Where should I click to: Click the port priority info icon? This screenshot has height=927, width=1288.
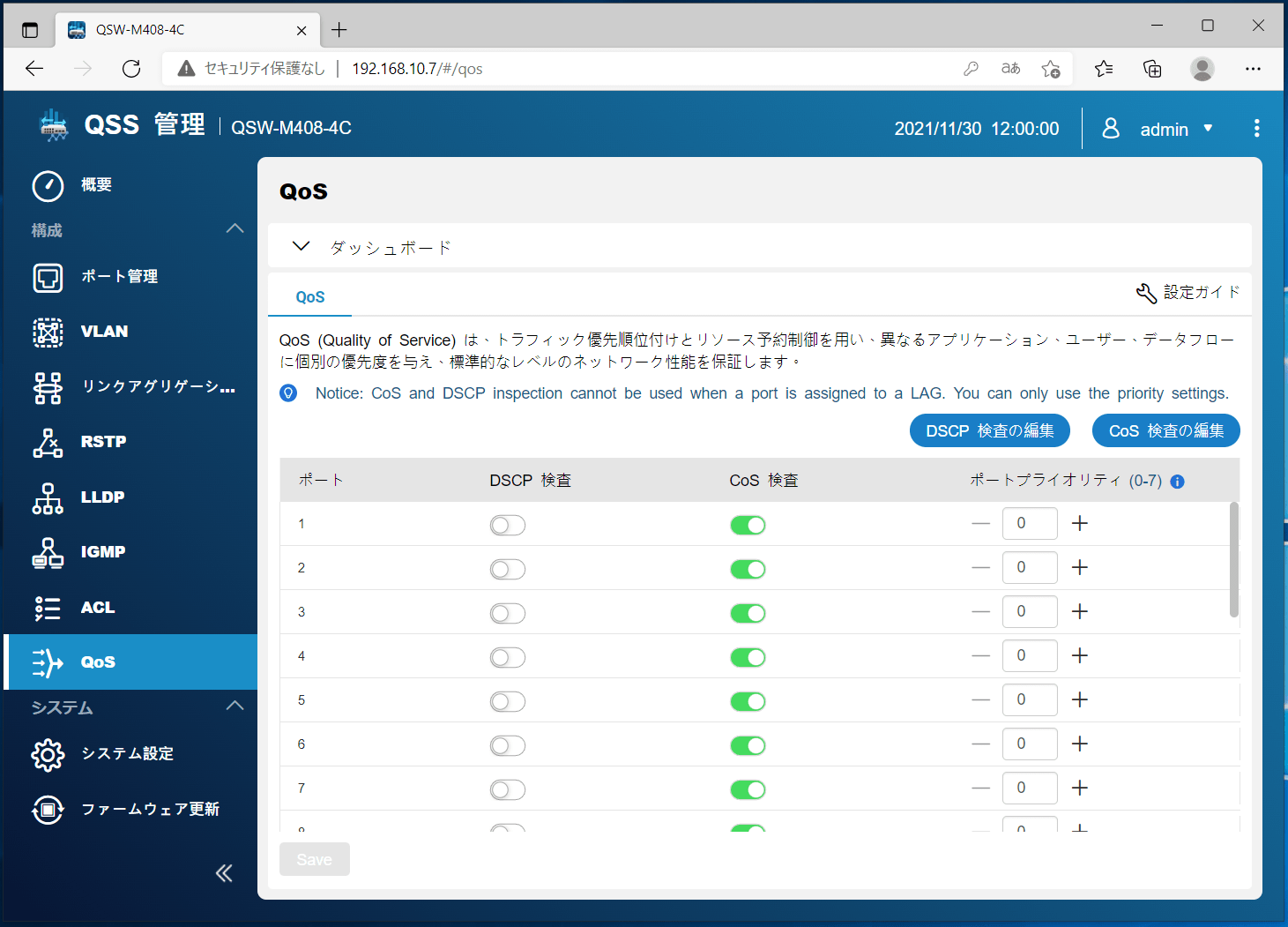(x=1177, y=482)
